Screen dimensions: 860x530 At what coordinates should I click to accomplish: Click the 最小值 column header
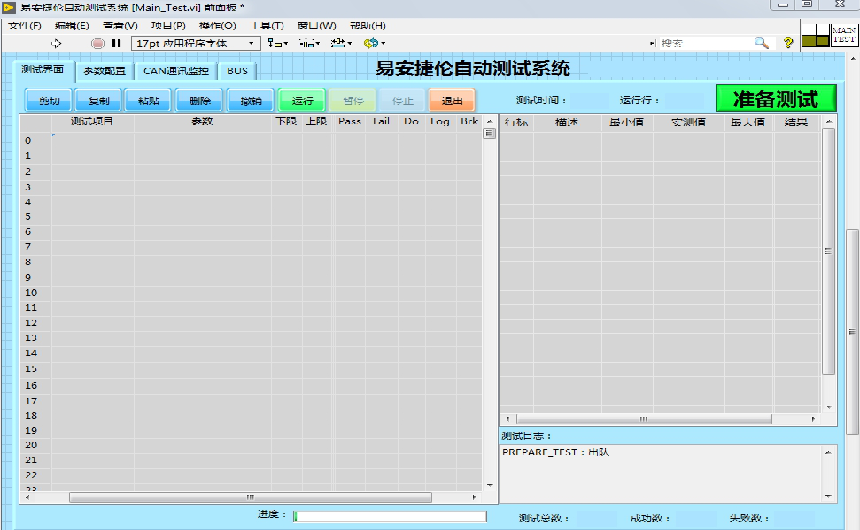pyautogui.click(x=627, y=122)
